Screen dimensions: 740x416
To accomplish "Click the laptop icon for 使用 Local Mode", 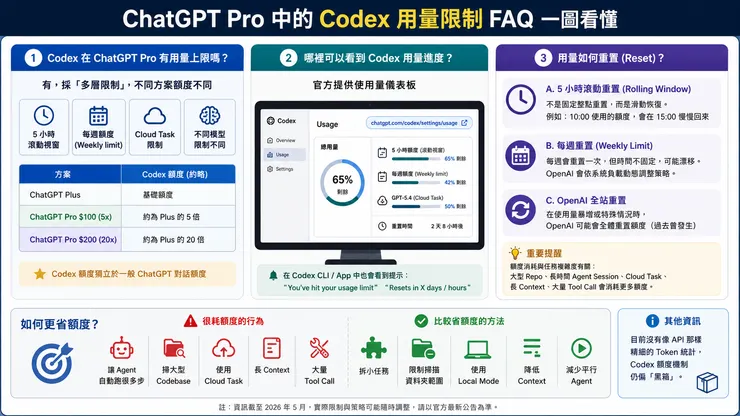I will (478, 349).
